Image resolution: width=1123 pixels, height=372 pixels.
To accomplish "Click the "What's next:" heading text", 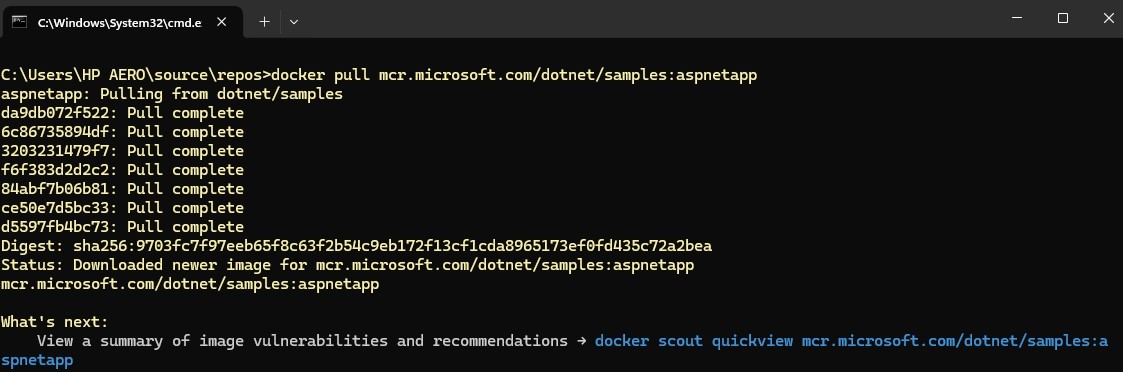I will tap(55, 323).
